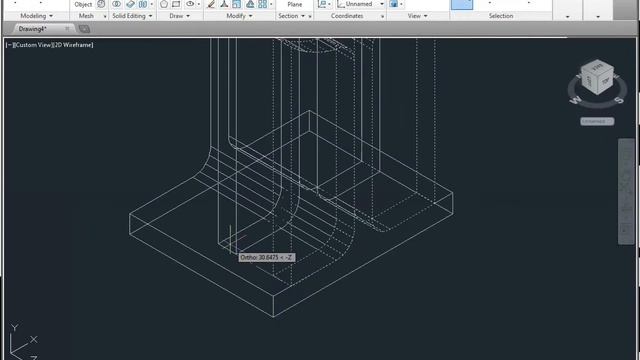This screenshot has width=640, height=360.
Task: Select the 3D Mirror triangle icon in Modify
Action: (x=250, y=4)
